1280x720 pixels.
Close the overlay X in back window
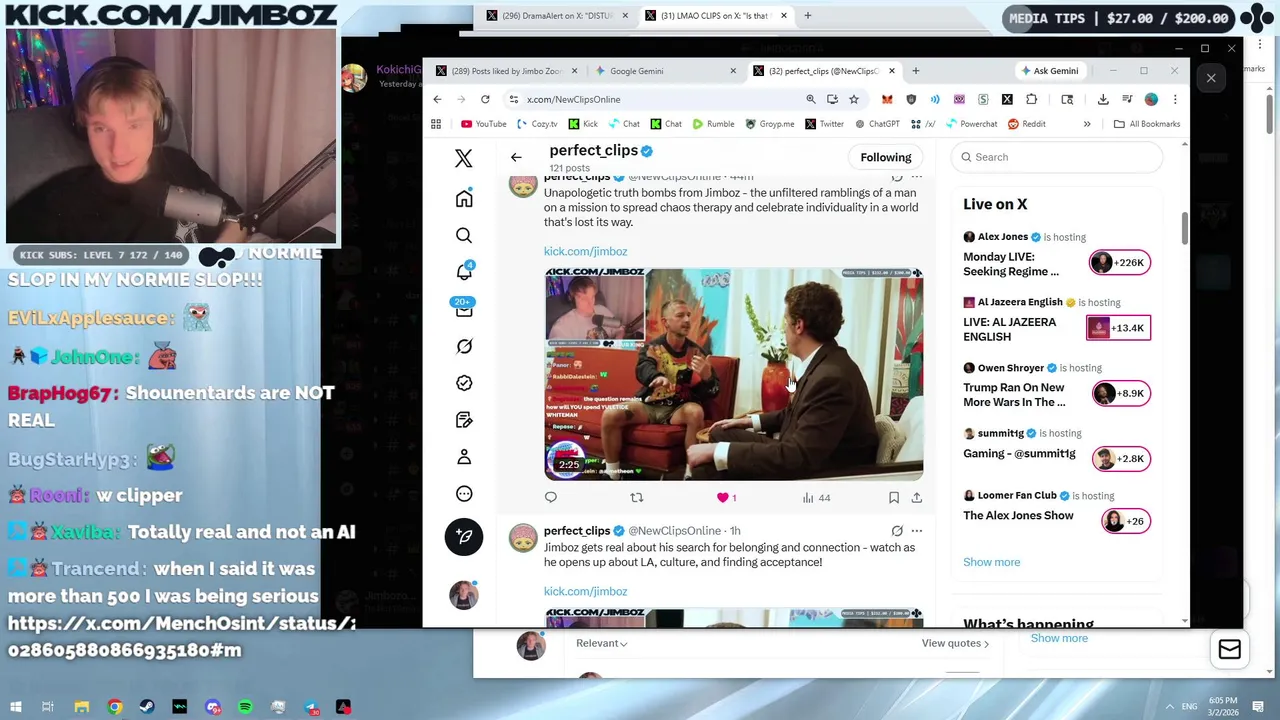pyautogui.click(x=1211, y=78)
